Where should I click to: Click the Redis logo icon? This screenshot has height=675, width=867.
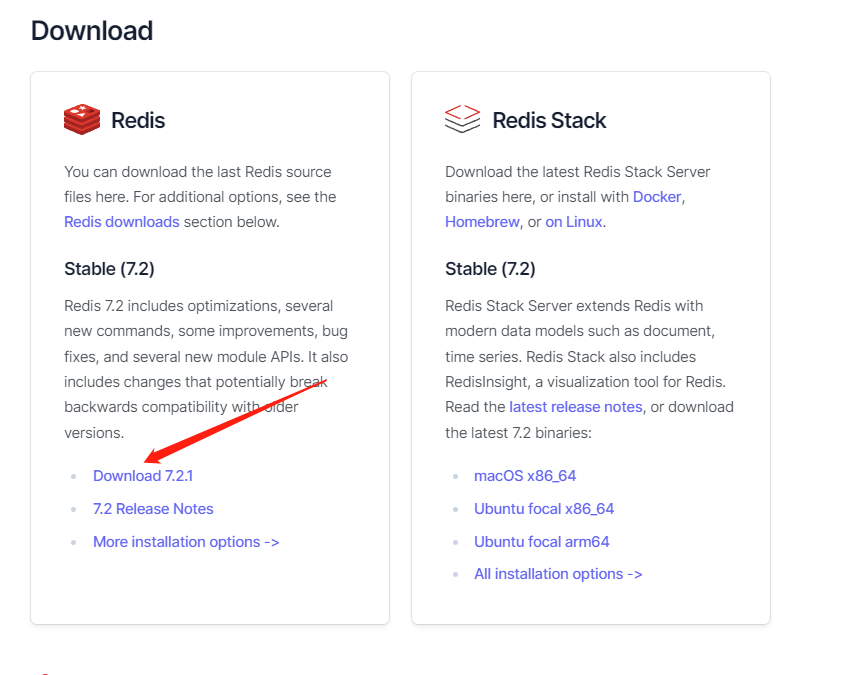pyautogui.click(x=81, y=119)
